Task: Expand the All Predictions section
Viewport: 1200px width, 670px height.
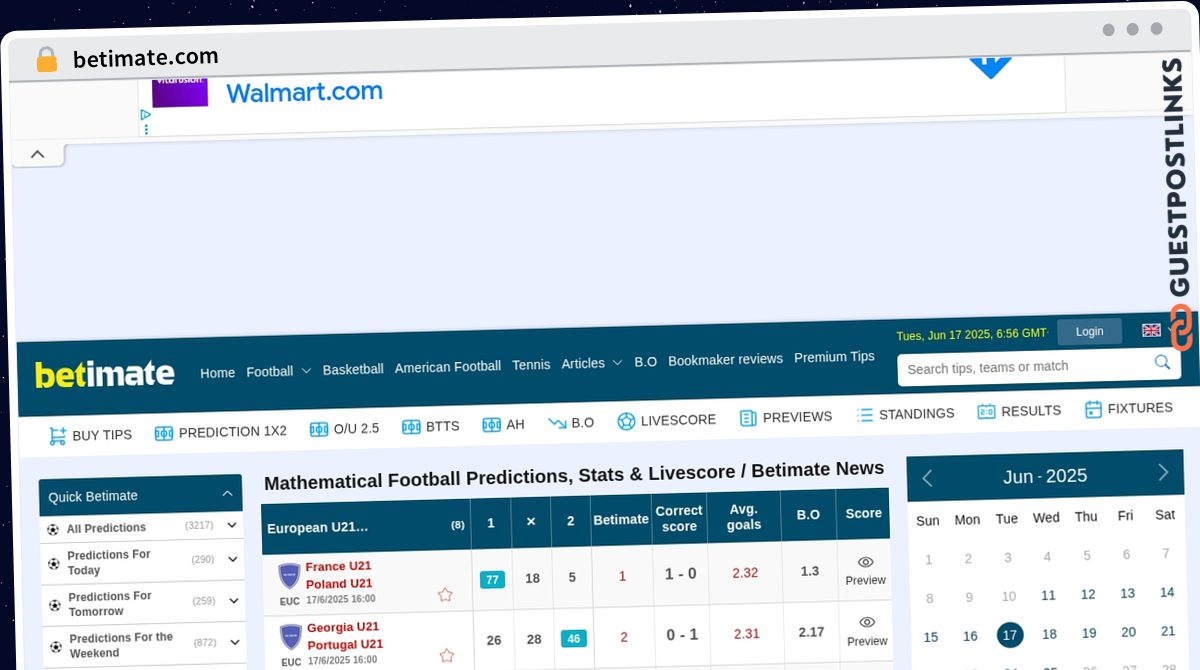Action: pos(232,524)
